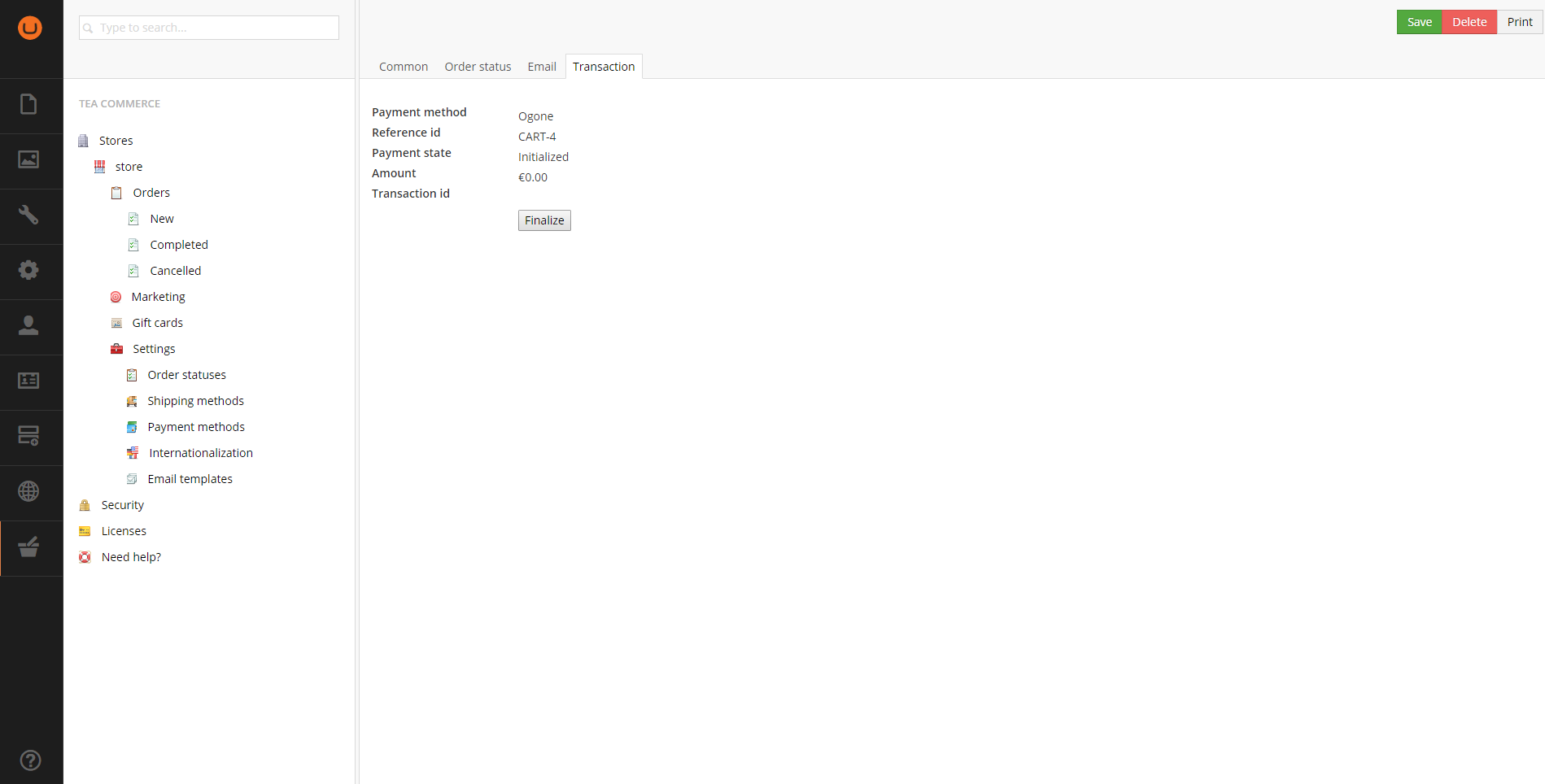Click the TEA COMMERCE section heading
The width and height of the screenshot is (1545, 784).
tap(120, 103)
